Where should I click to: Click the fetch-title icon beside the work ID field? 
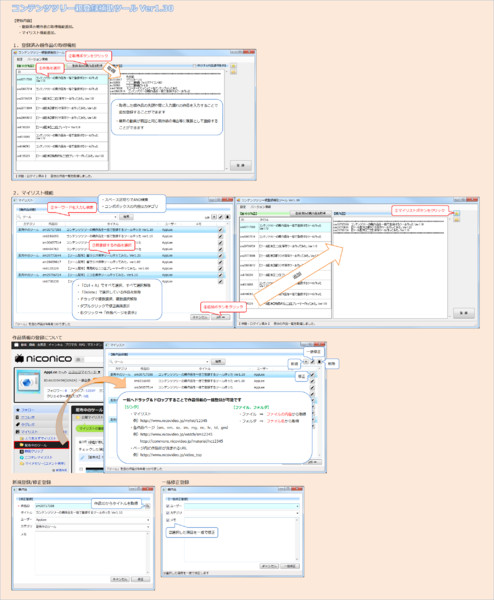[147, 506]
